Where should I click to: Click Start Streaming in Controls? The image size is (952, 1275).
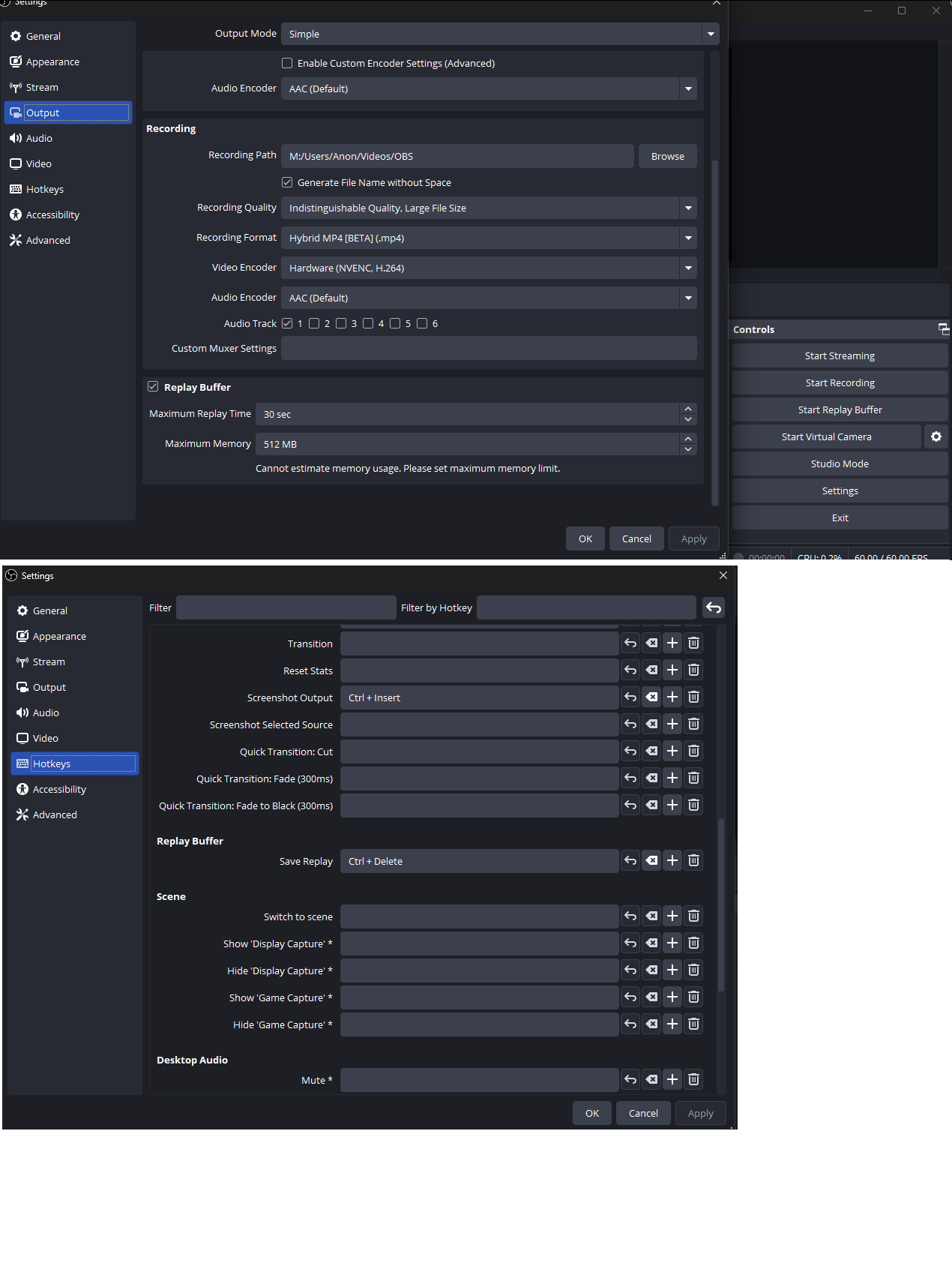(840, 355)
